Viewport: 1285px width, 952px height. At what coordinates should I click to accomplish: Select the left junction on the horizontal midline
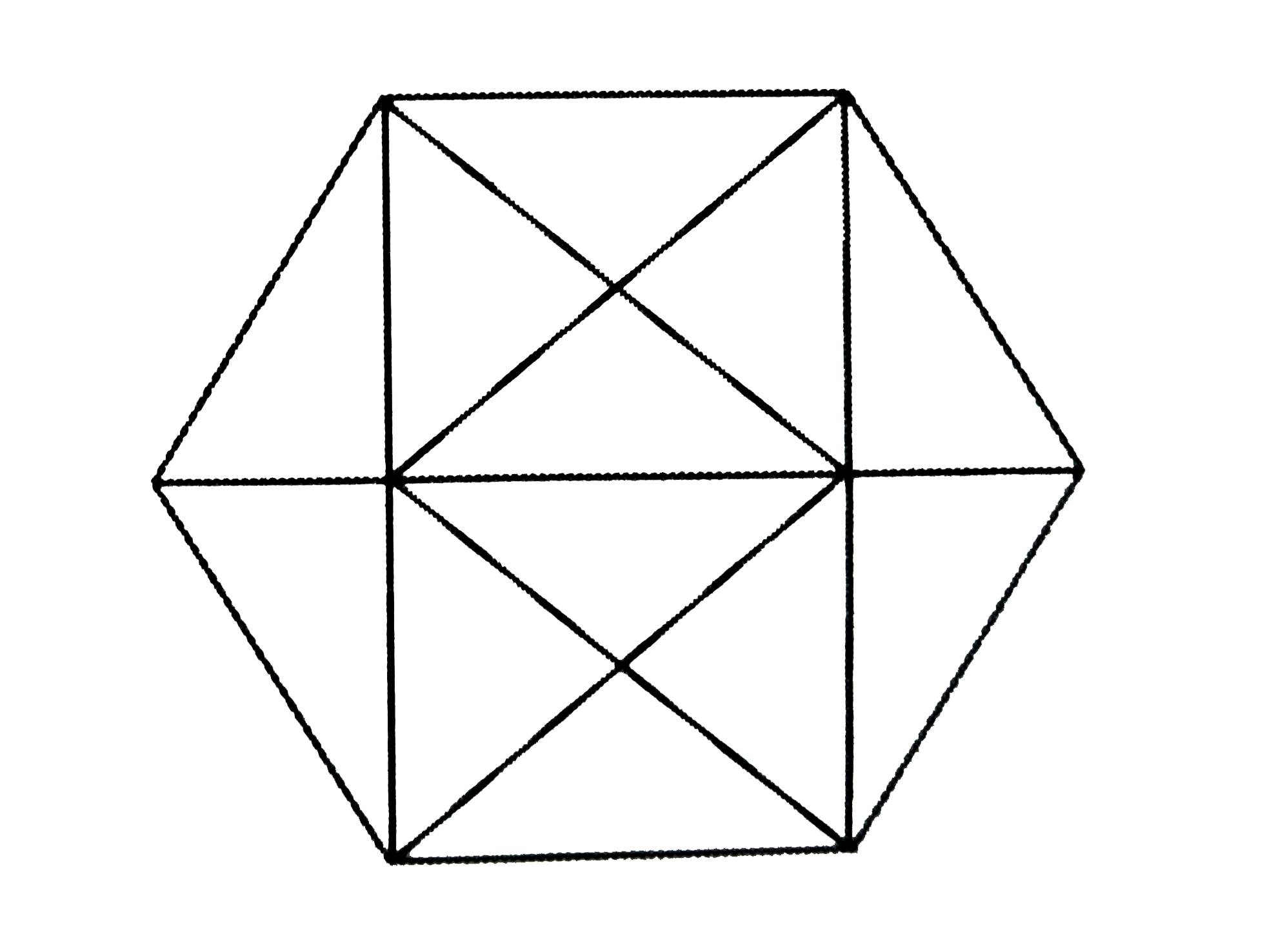click(x=392, y=479)
